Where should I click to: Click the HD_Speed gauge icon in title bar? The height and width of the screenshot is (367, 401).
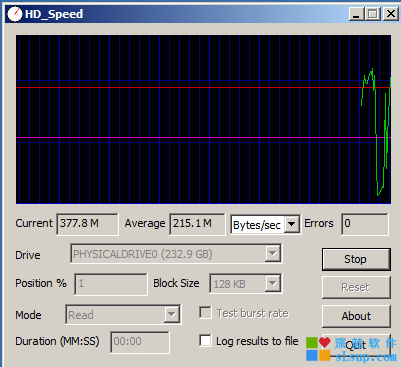pos(14,14)
